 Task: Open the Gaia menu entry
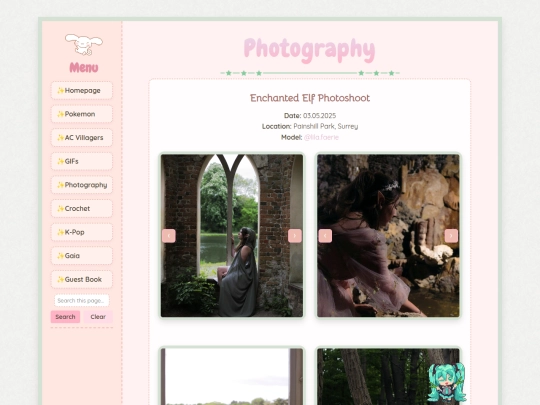pos(82,256)
